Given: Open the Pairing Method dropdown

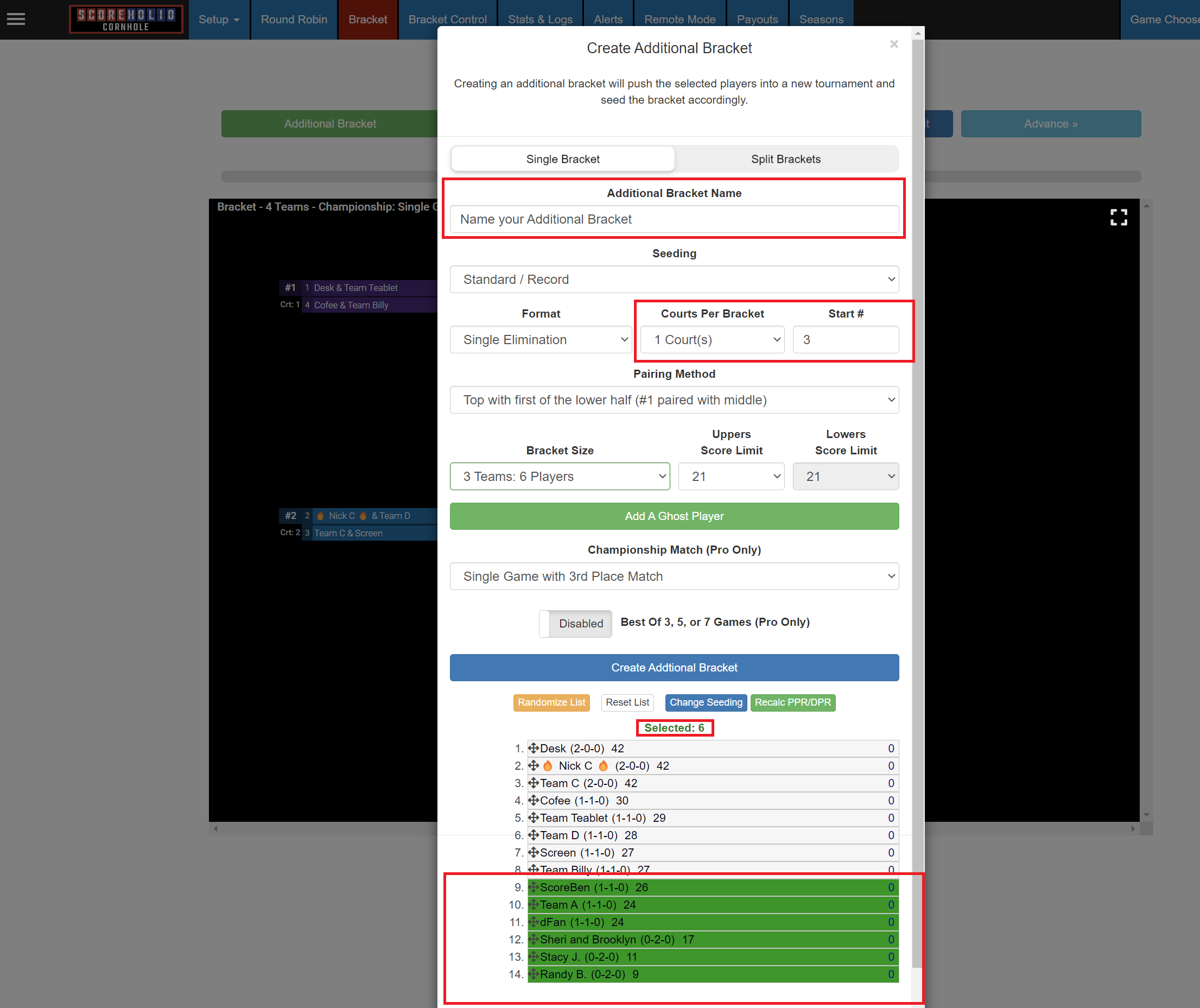Looking at the screenshot, I should point(674,400).
